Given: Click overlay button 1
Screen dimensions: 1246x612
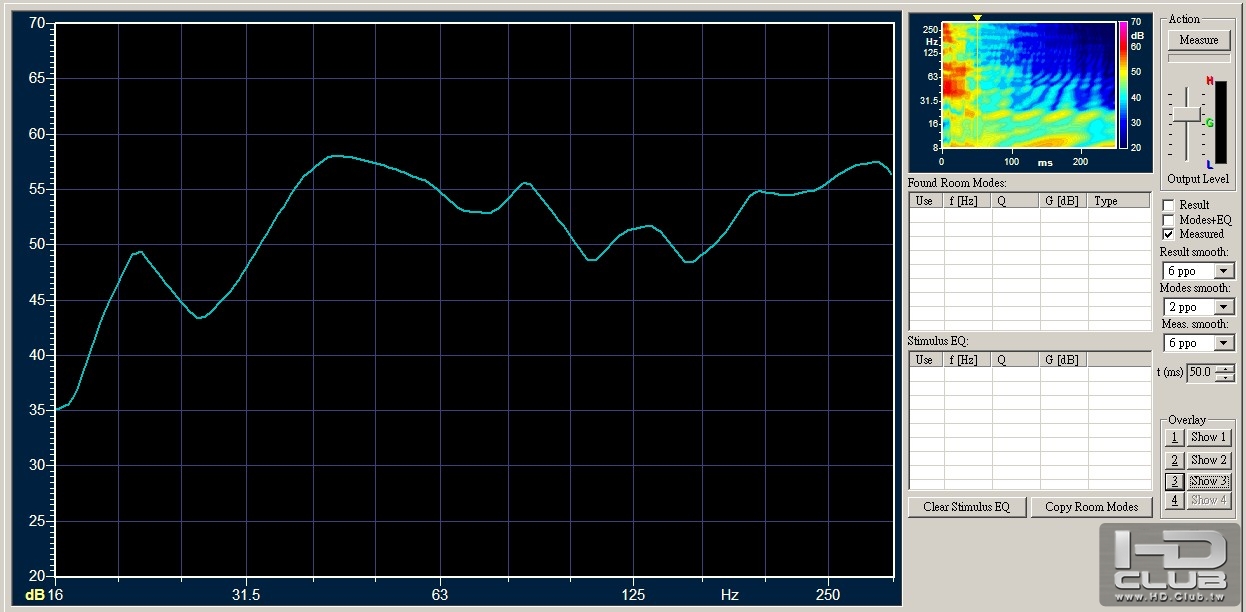Looking at the screenshot, I should [x=1176, y=438].
